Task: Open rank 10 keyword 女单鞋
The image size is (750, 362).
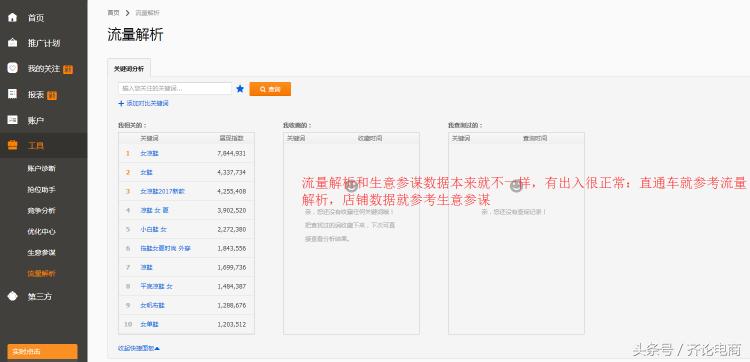Action: pos(149,324)
